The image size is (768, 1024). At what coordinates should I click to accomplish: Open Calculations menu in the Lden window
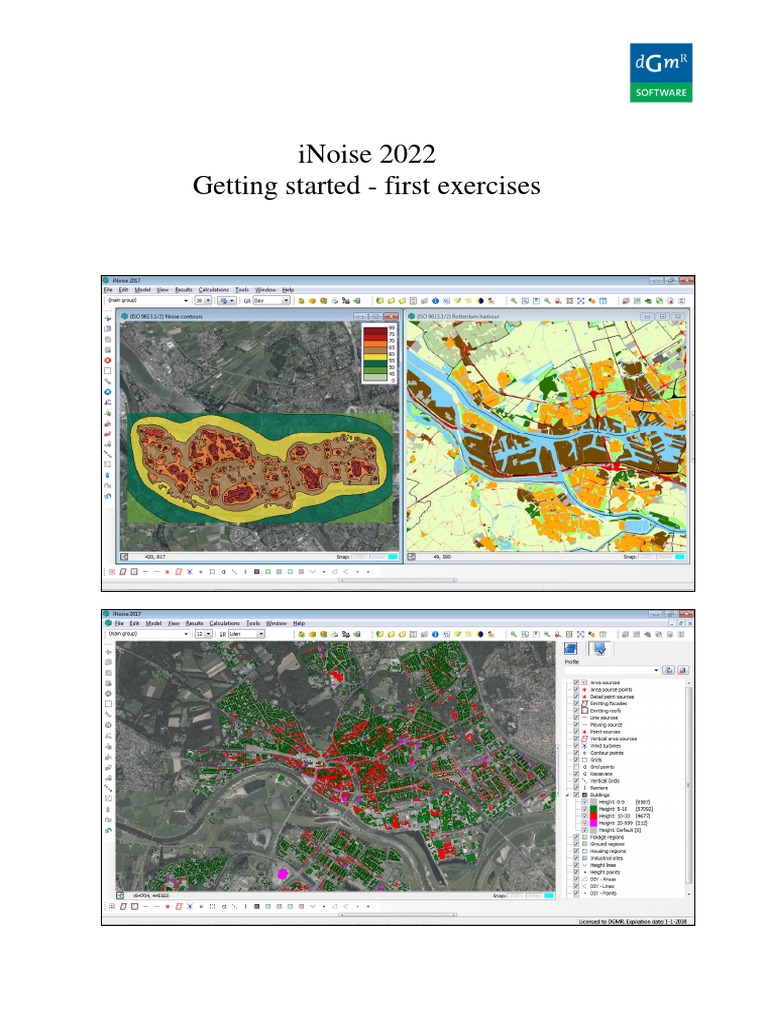click(x=217, y=623)
